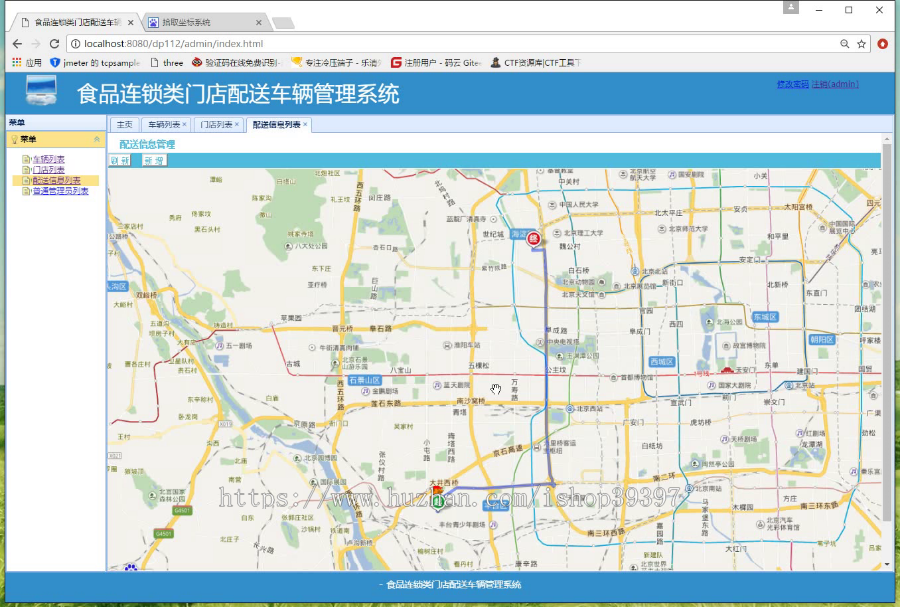Open a new browser tab
This screenshot has height=607, width=900.
pyautogui.click(x=283, y=23)
